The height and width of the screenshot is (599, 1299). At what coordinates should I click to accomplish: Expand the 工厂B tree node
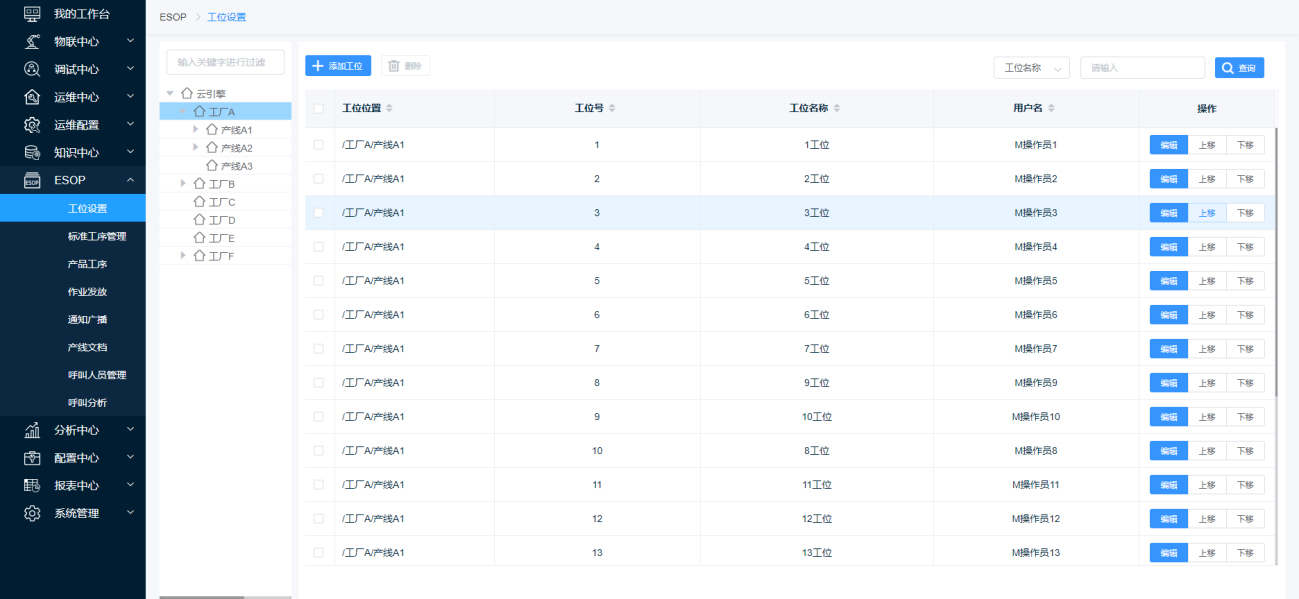coord(183,183)
